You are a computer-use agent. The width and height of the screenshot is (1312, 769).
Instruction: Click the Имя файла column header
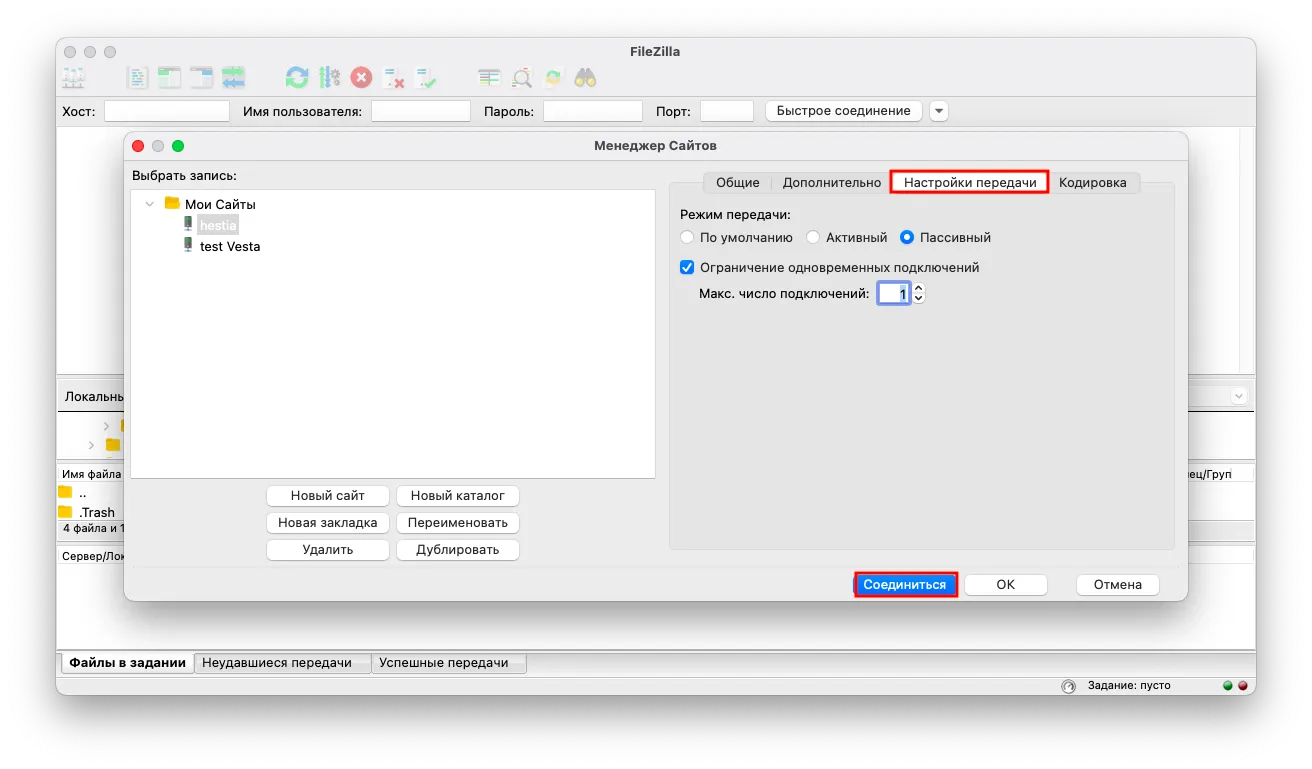point(91,474)
